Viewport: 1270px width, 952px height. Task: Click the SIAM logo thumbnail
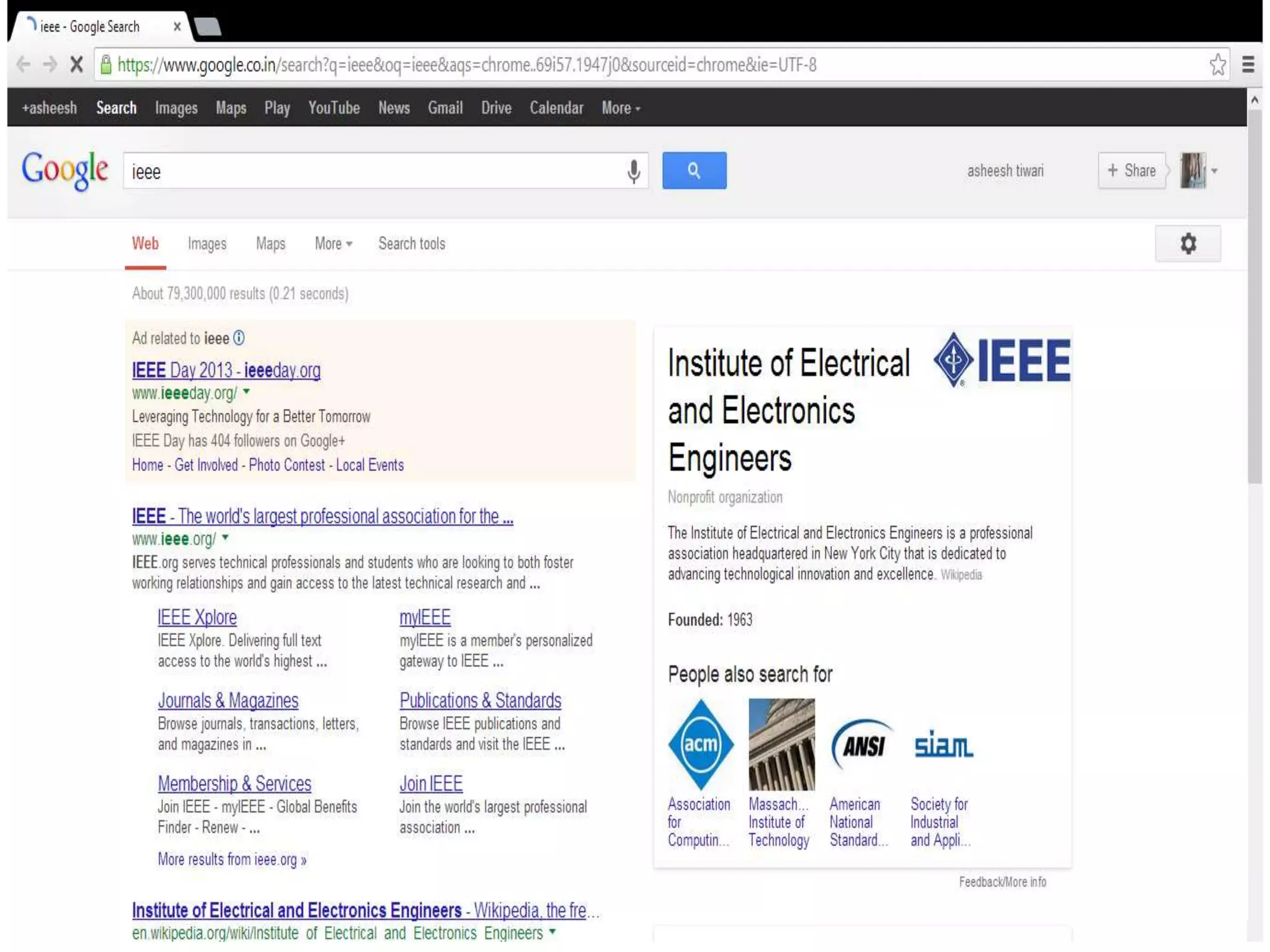point(944,744)
